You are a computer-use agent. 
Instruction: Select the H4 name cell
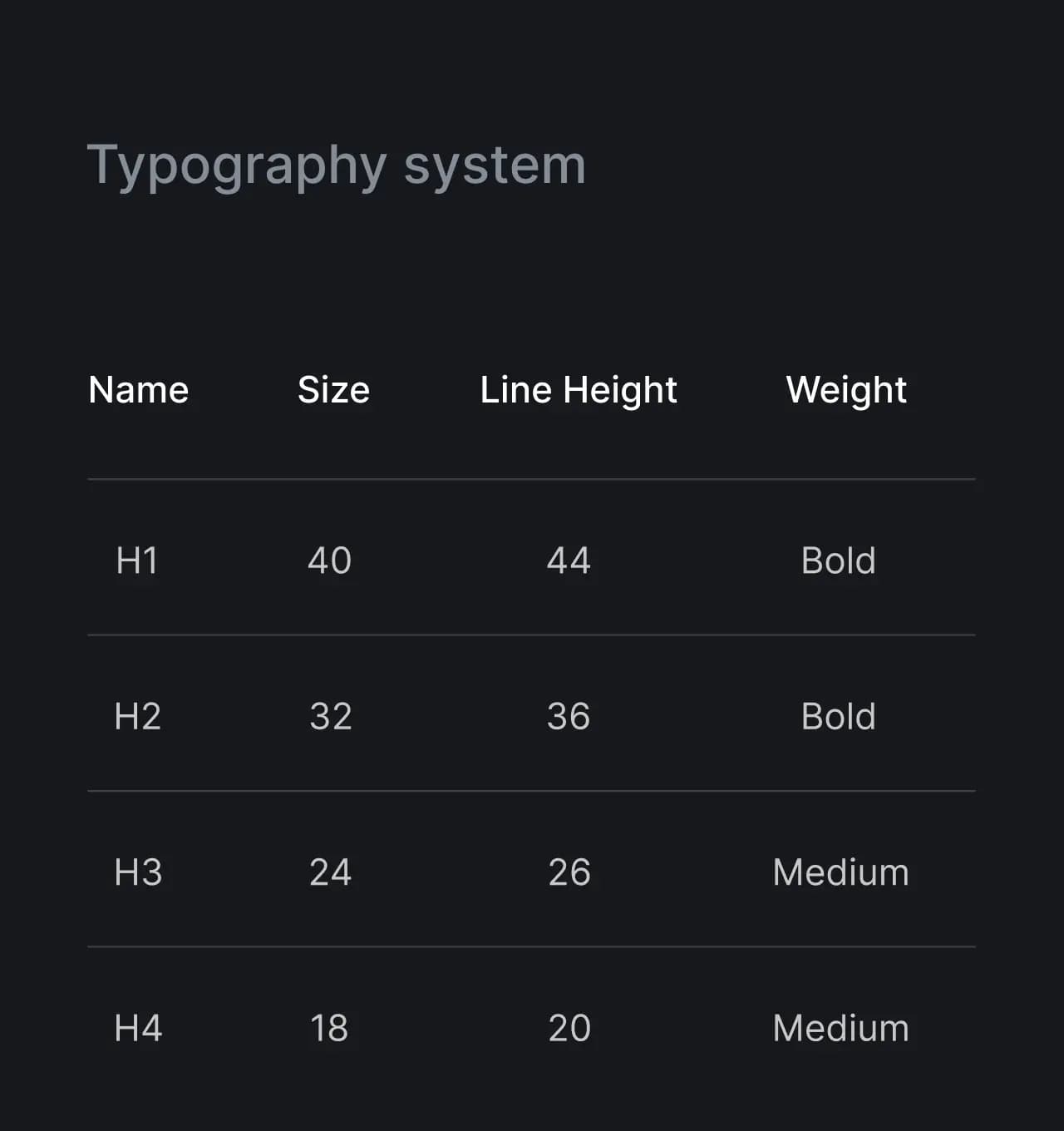[138, 1028]
